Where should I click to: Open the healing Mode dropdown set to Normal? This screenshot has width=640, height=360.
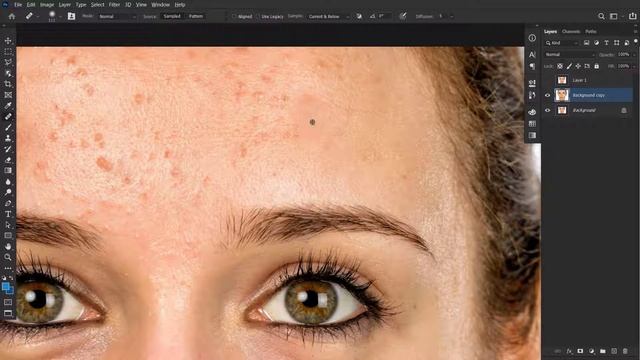(x=117, y=16)
